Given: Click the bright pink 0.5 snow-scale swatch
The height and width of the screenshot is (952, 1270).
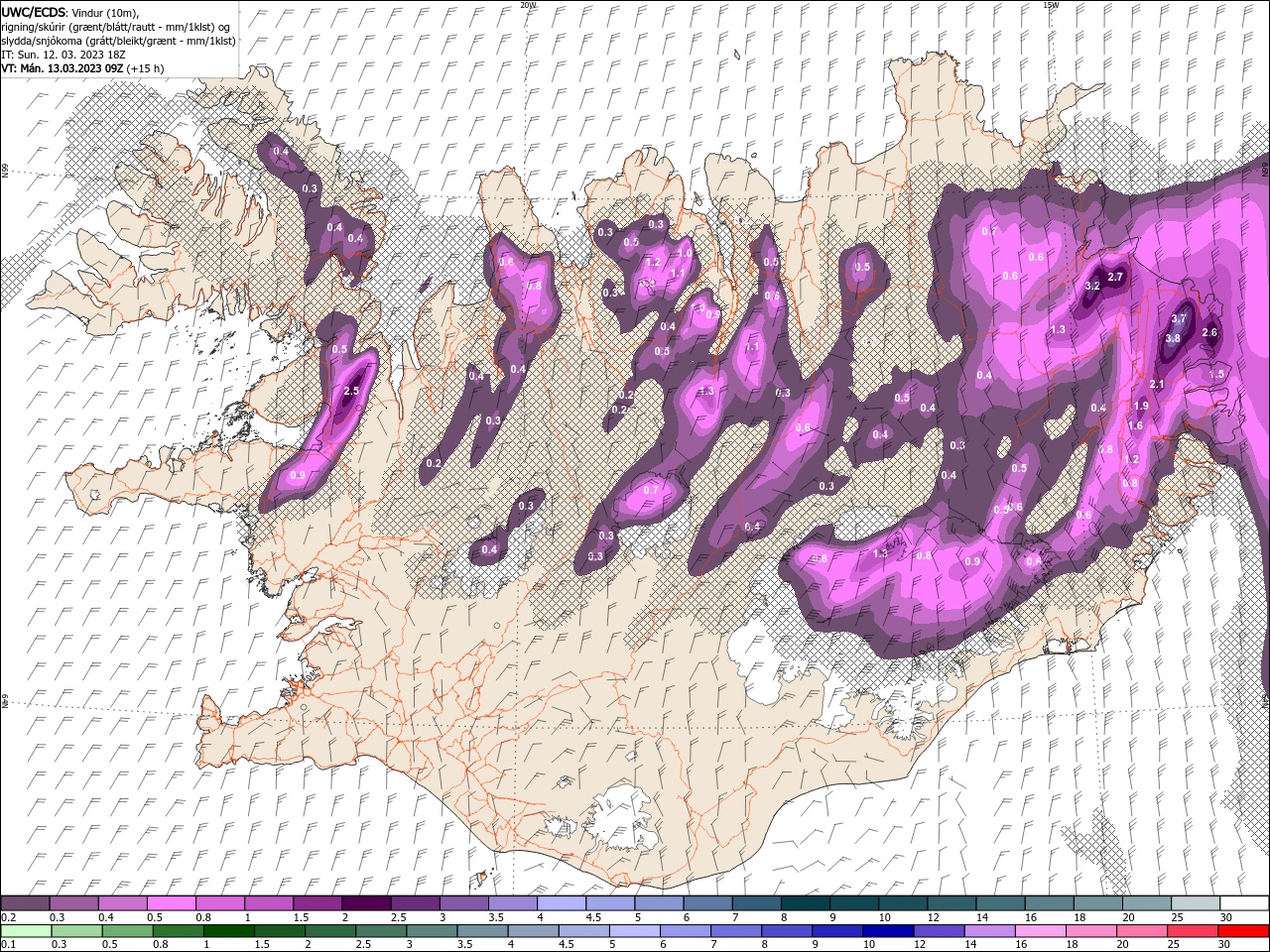Looking at the screenshot, I should pyautogui.click(x=171, y=903).
